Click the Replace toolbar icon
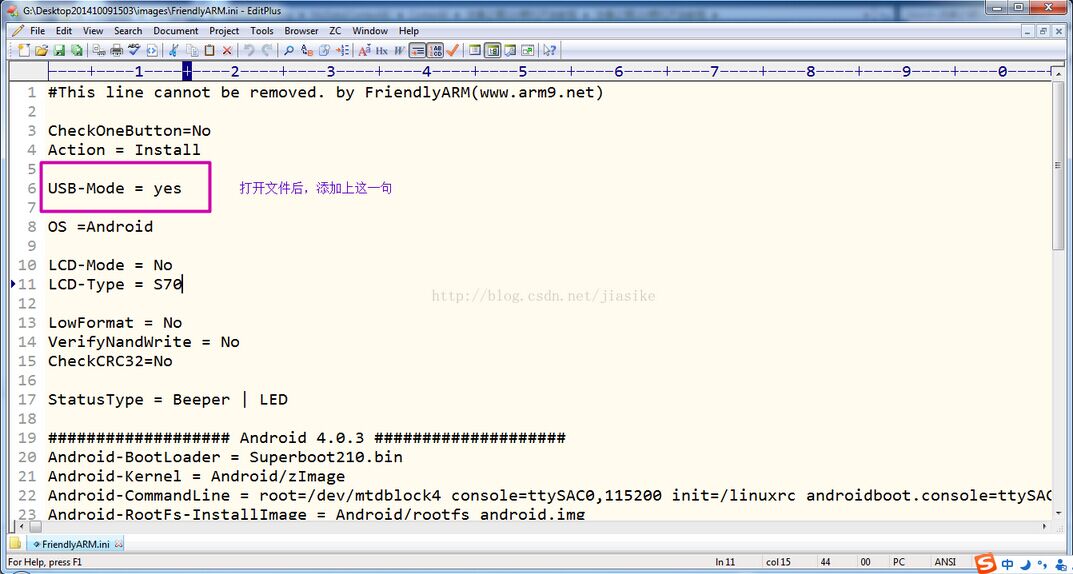The height and width of the screenshot is (574, 1073). click(307, 50)
